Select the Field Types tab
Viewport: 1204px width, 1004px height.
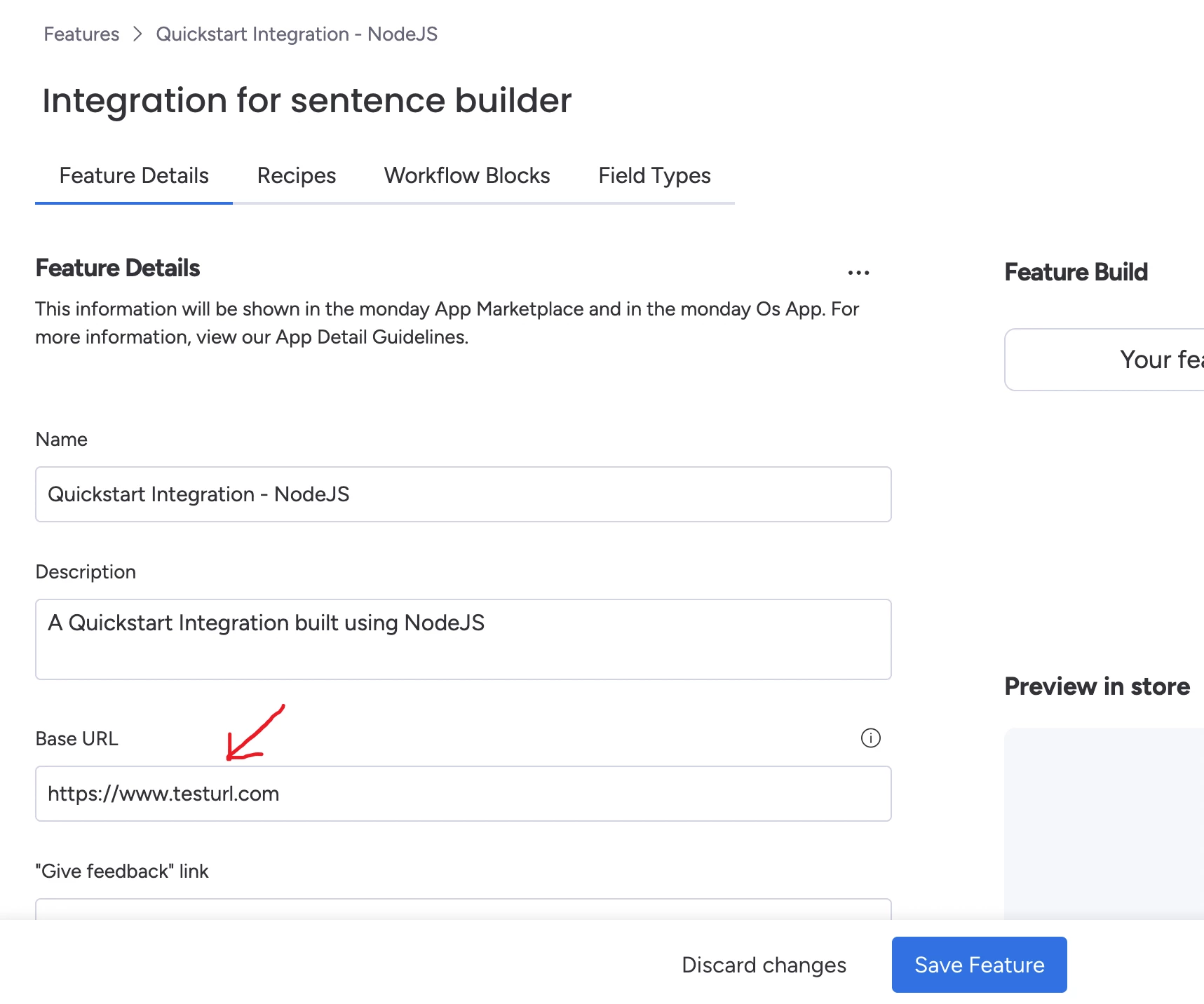pos(654,175)
